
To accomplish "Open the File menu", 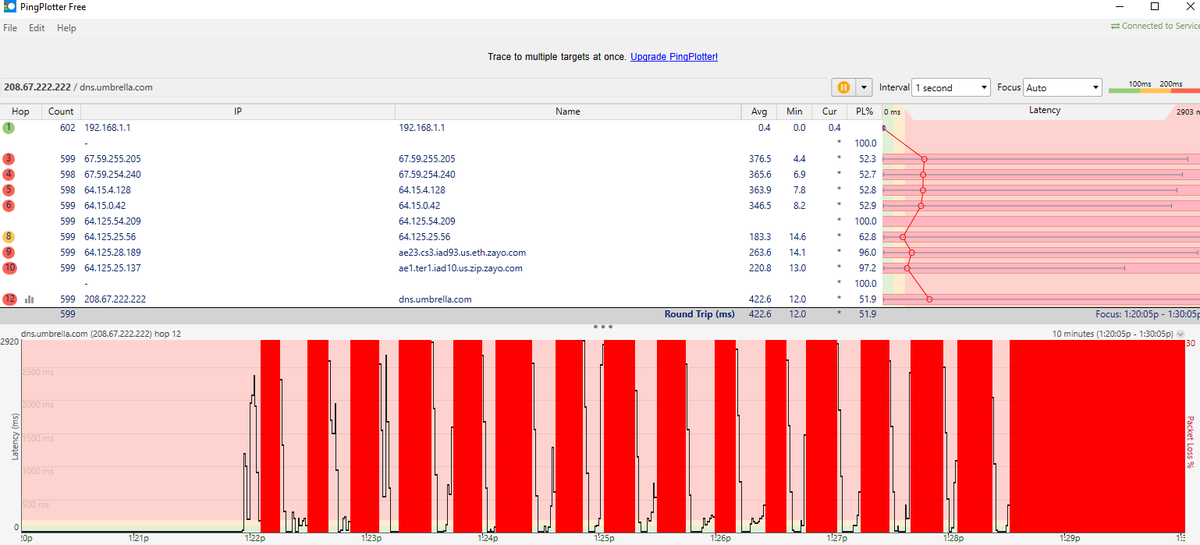I will tap(10, 28).
